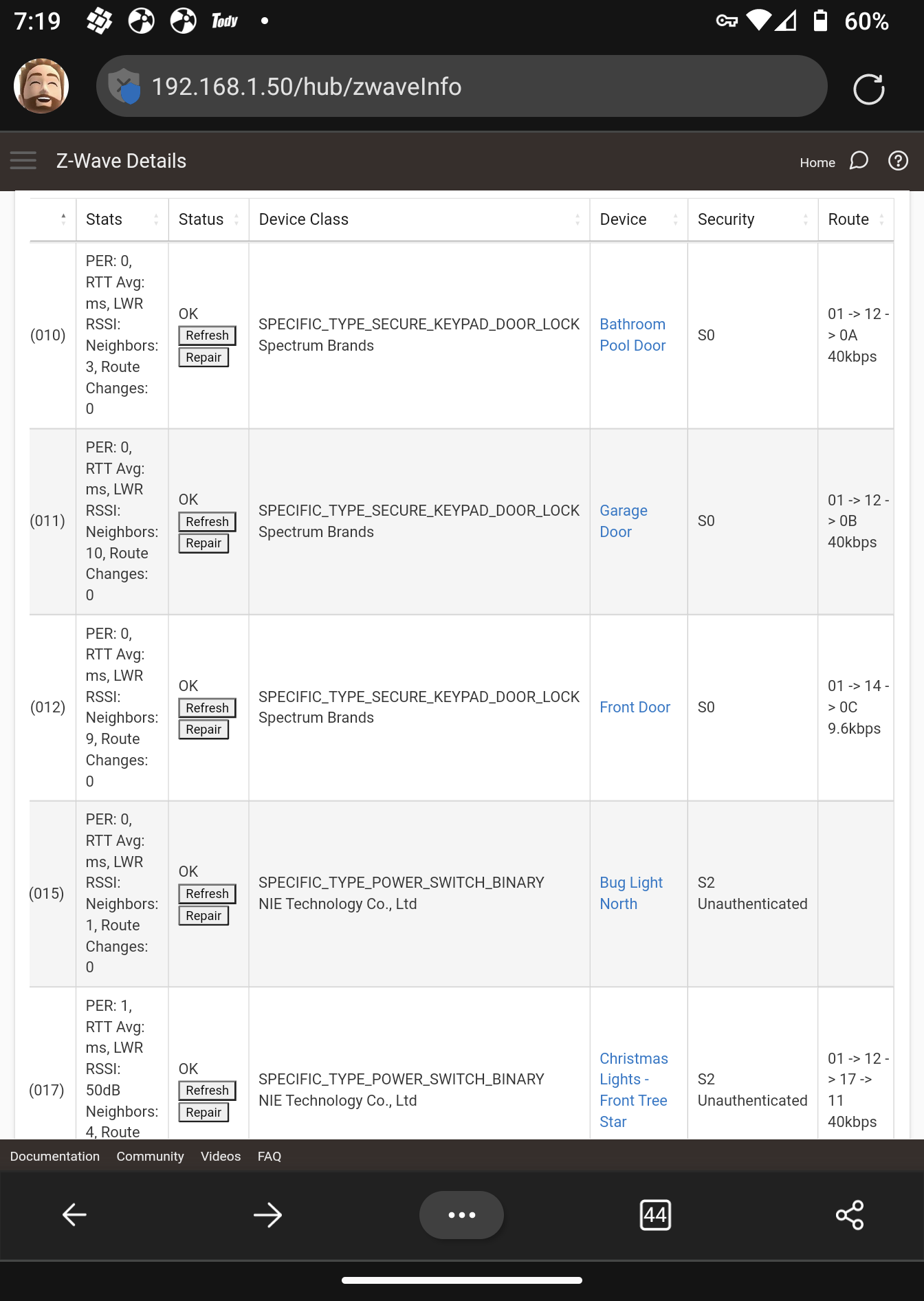Sort table by Security column
This screenshot has height=1301, width=924.
coord(753,219)
